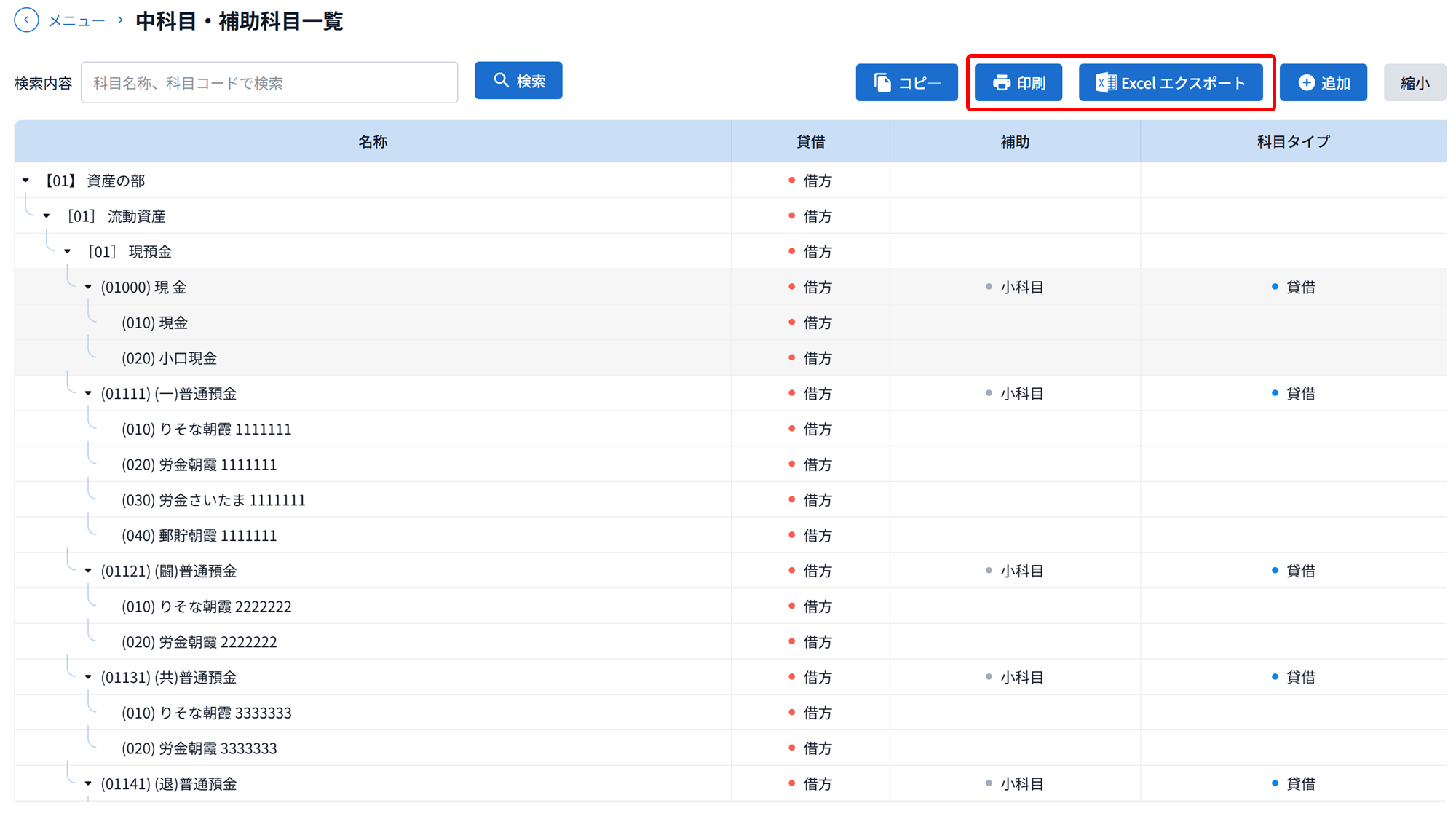Click the 縮小 button
1456x819 pixels.
1415,83
